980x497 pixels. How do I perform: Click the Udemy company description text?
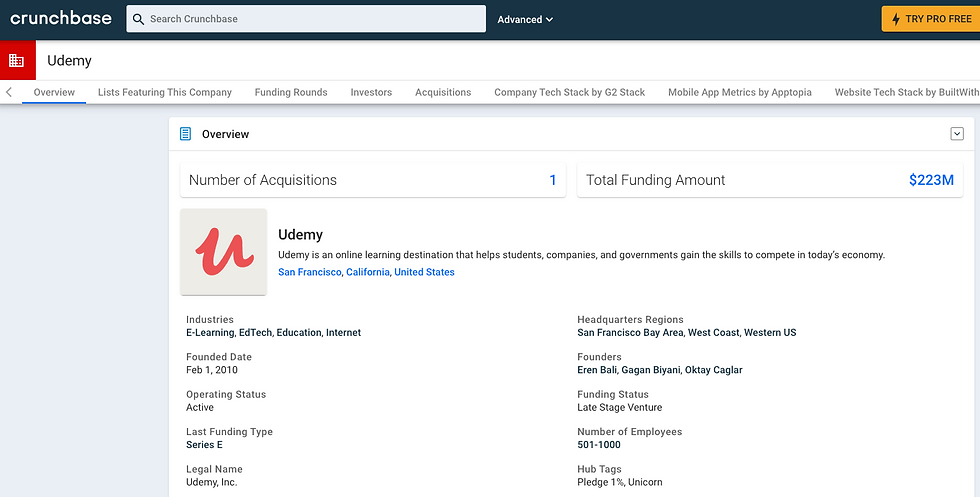click(x=581, y=255)
